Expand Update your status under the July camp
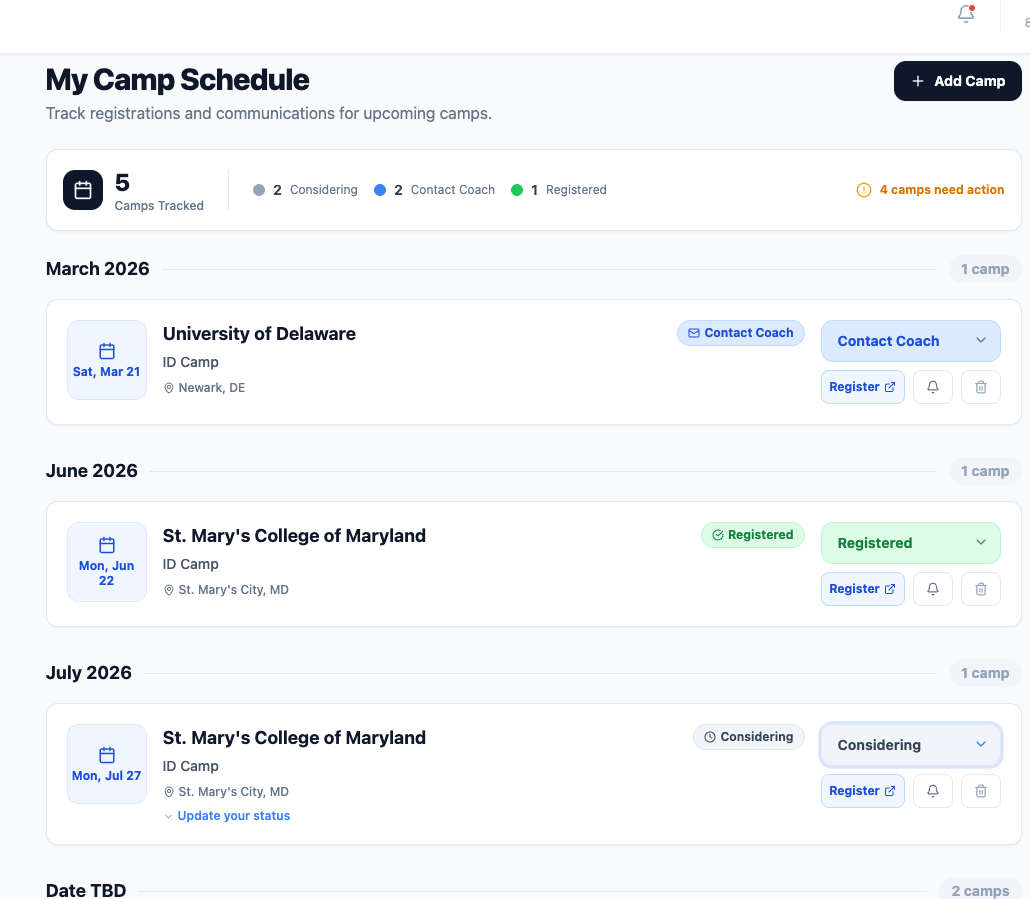The height and width of the screenshot is (899, 1030). click(227, 815)
